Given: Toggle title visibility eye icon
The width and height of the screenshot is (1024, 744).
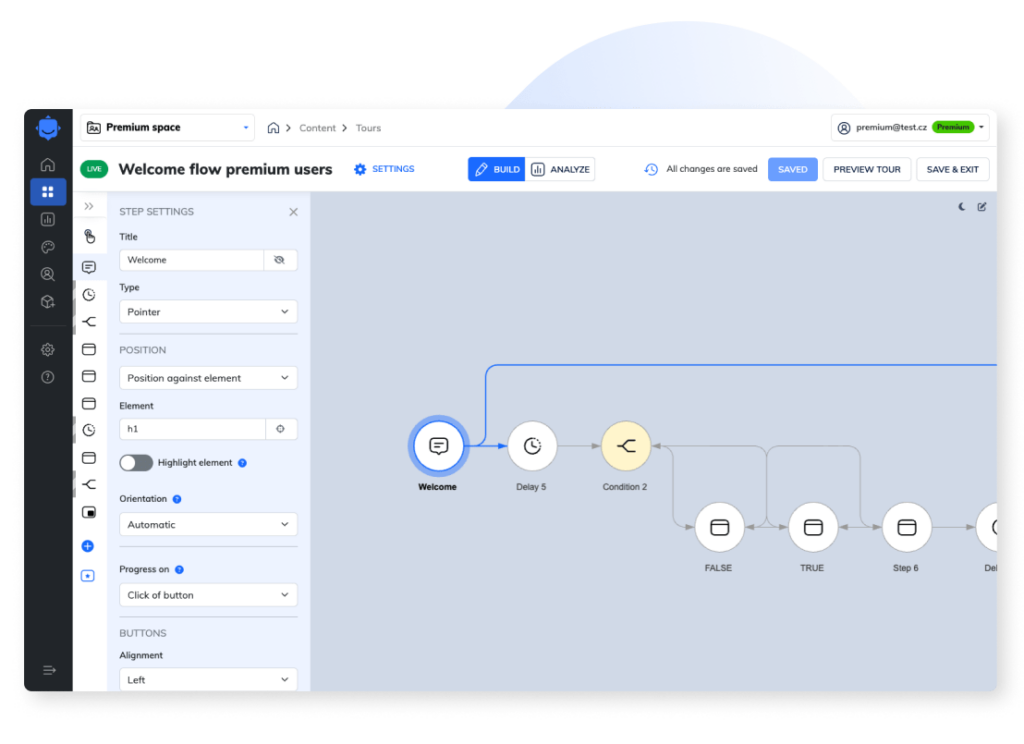Looking at the screenshot, I should (x=280, y=260).
